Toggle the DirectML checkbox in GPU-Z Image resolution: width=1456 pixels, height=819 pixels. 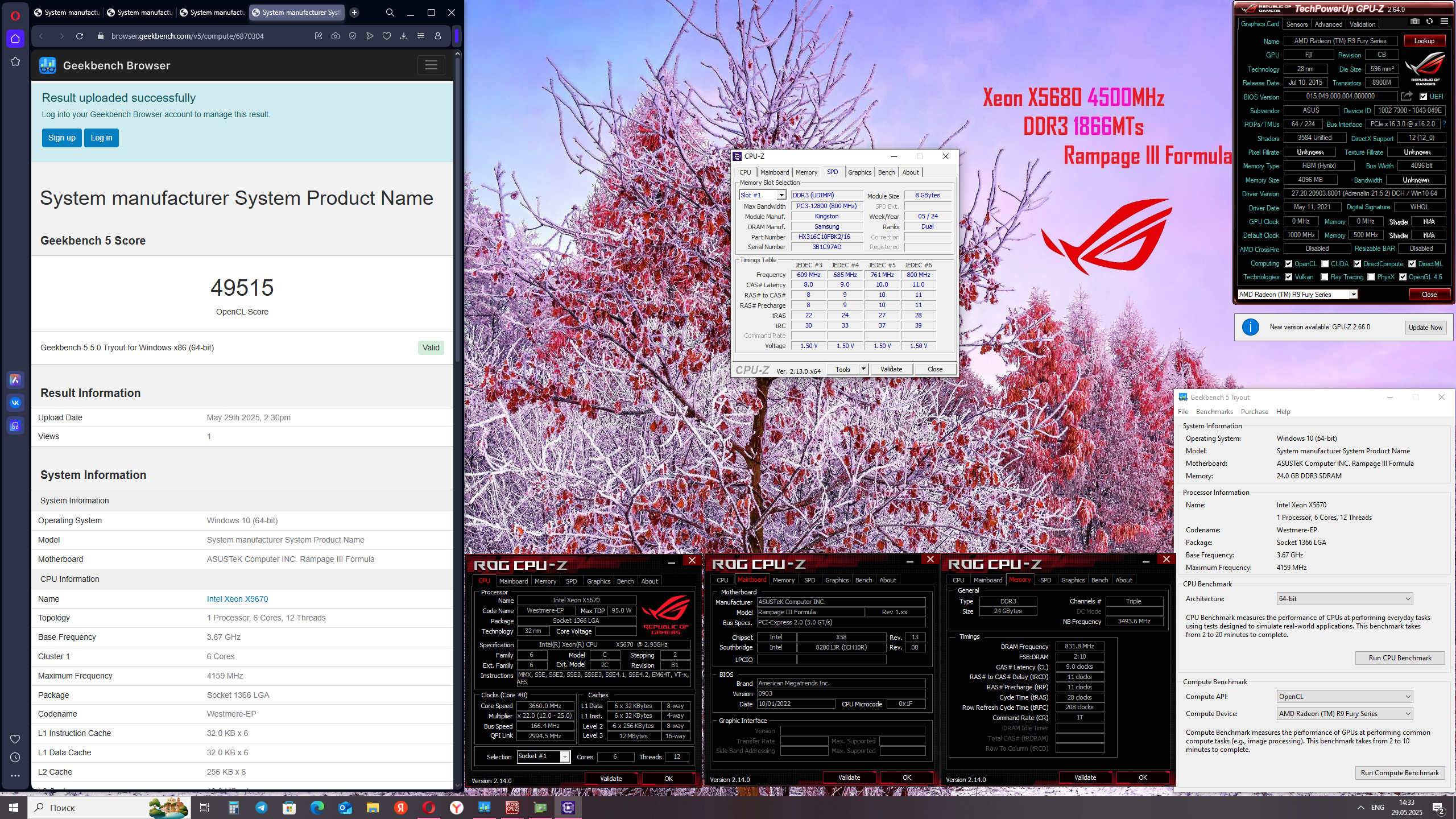click(1412, 264)
